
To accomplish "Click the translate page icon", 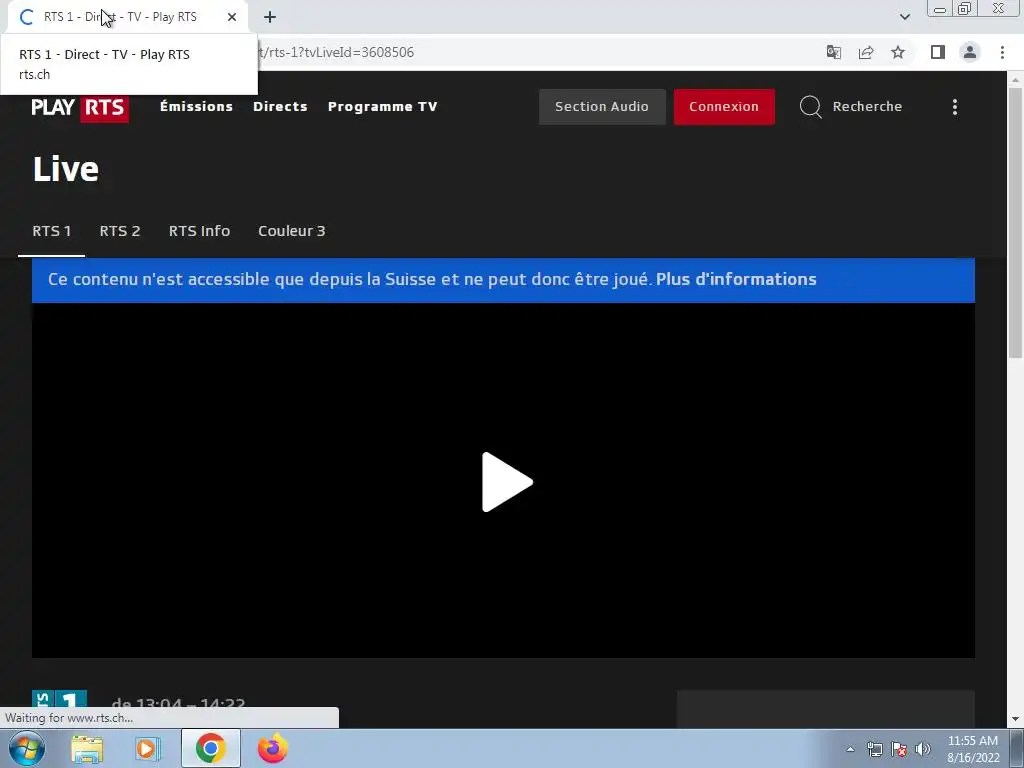I will (834, 52).
